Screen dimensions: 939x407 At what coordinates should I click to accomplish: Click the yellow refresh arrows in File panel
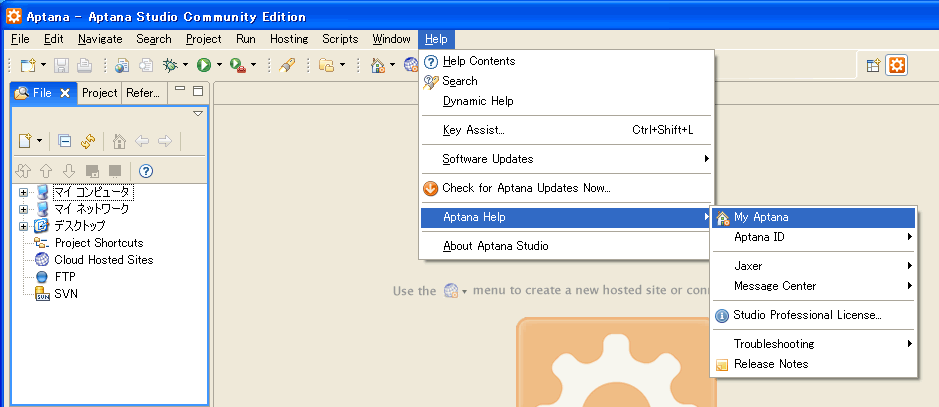pos(88,141)
